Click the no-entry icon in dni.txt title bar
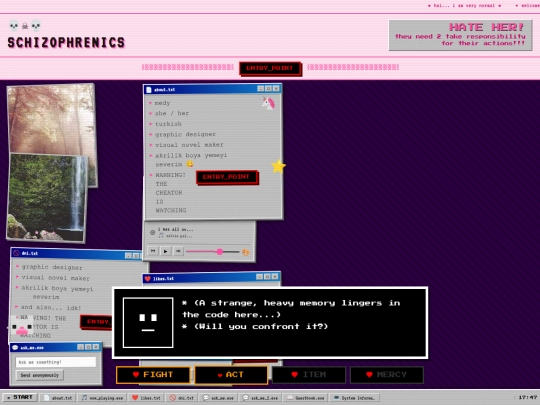The width and height of the screenshot is (540, 405). (x=16, y=253)
